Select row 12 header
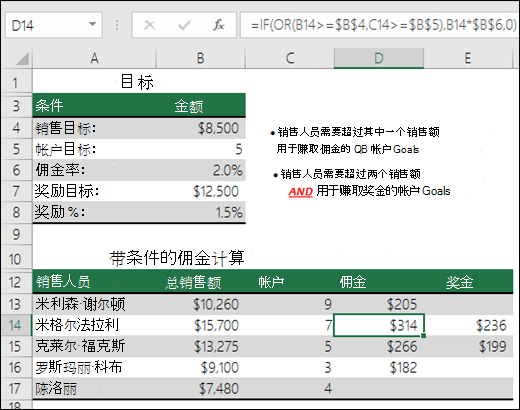The height and width of the screenshot is (410, 520). (16, 282)
